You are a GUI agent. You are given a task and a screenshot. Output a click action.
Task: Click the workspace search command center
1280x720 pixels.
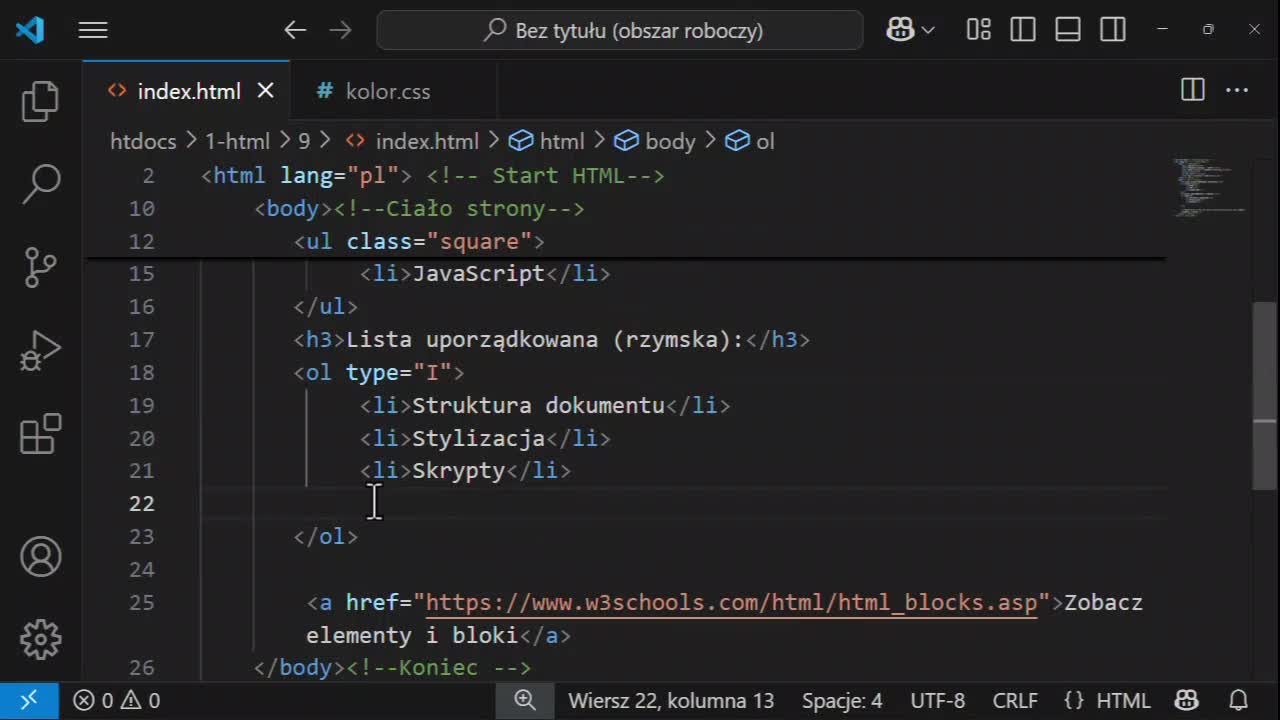(620, 30)
